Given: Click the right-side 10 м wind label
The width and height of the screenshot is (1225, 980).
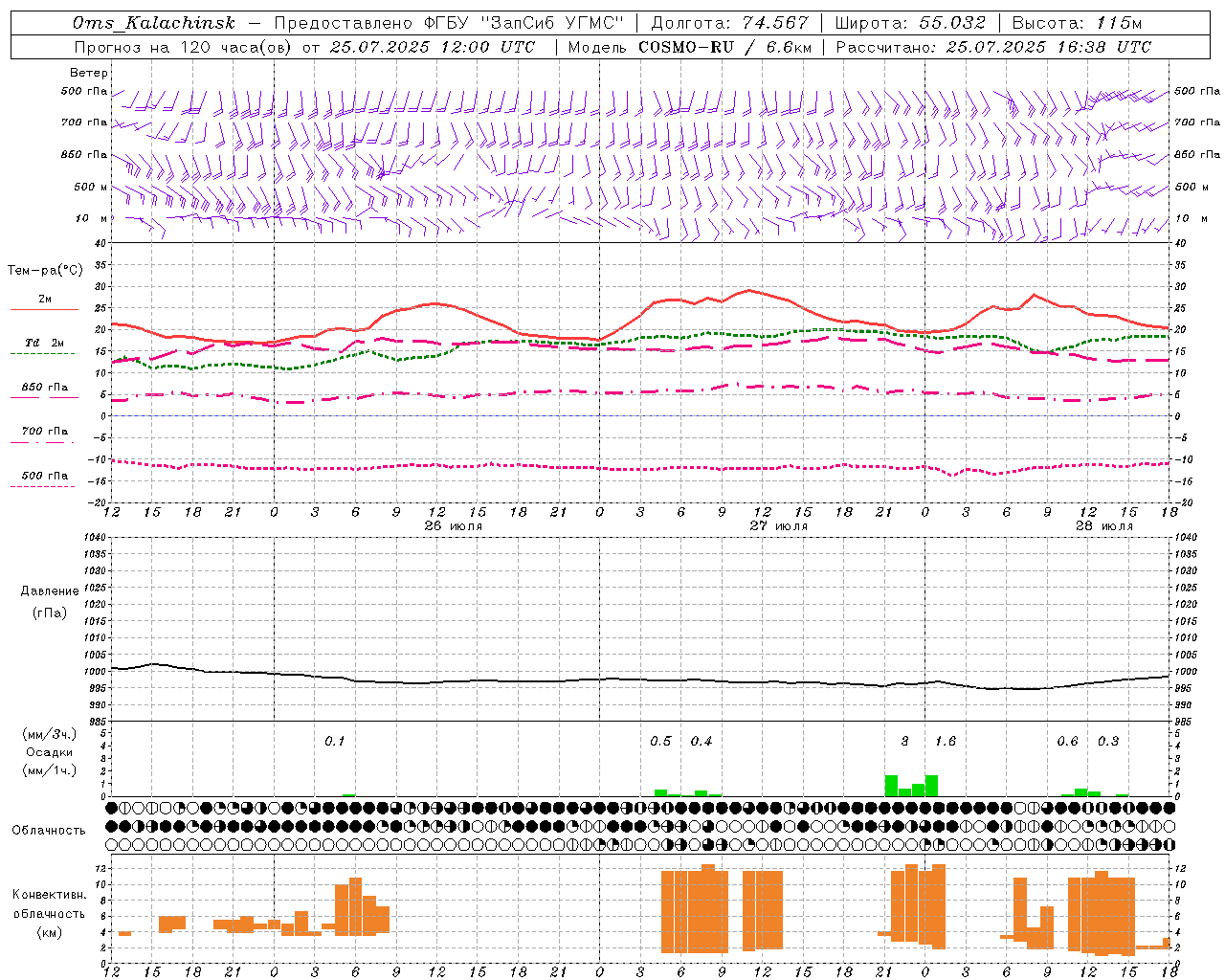Looking at the screenshot, I should click(1191, 218).
